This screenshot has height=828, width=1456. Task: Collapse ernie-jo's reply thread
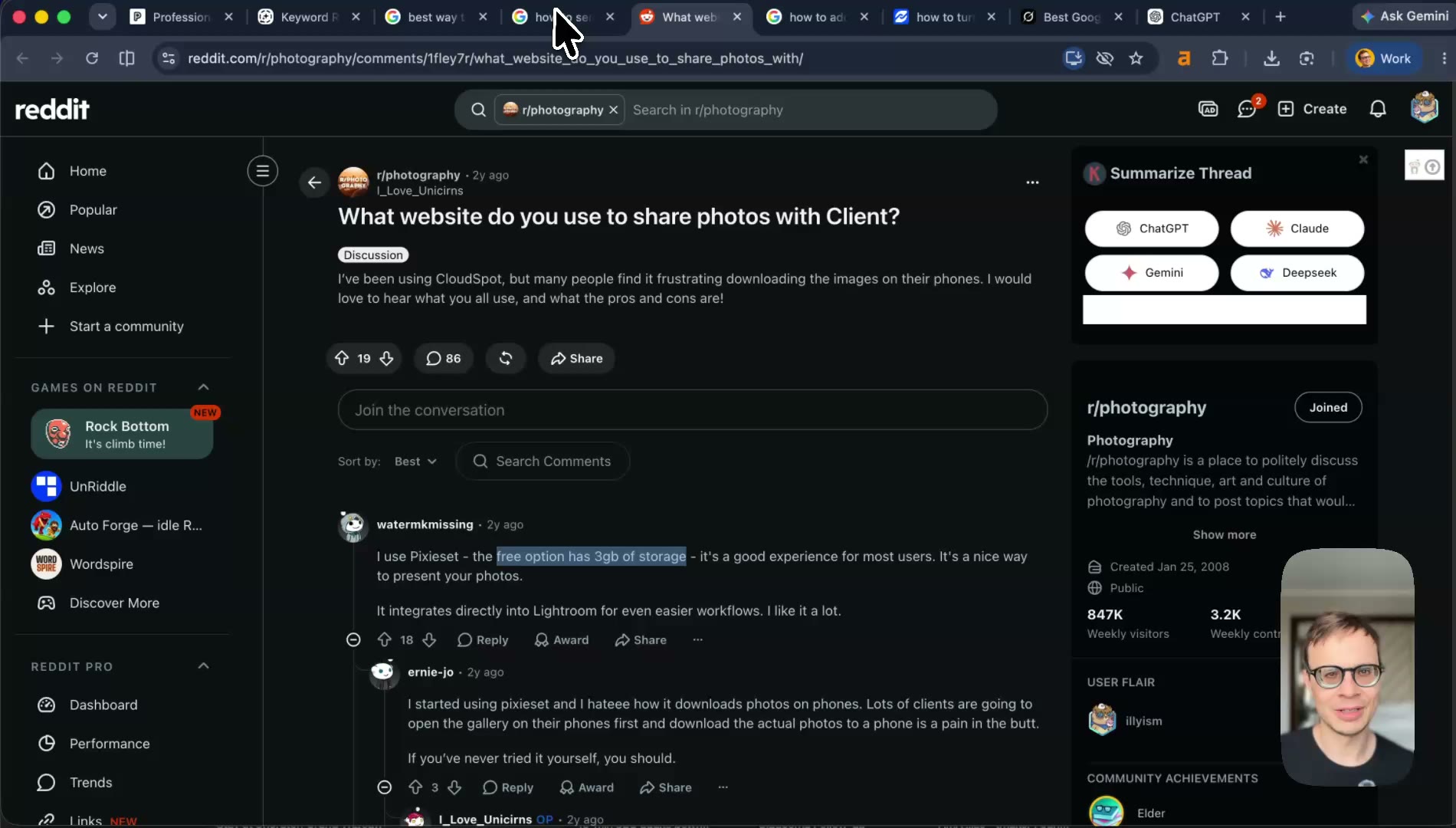pos(385,787)
